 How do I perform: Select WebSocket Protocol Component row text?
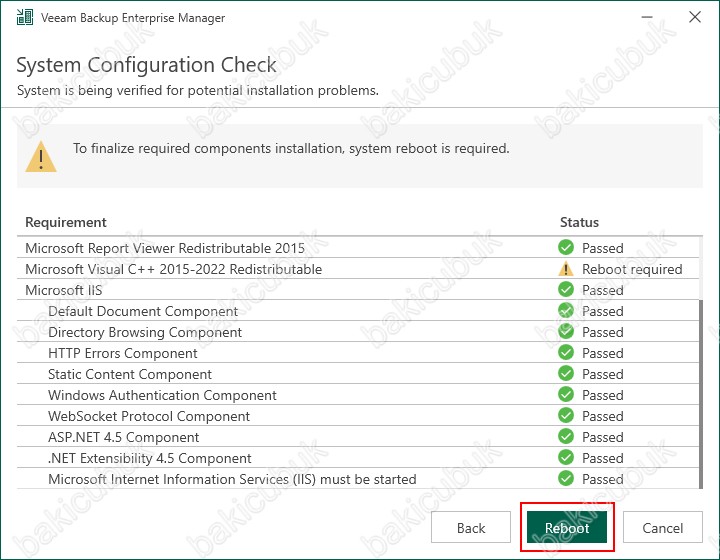149,416
